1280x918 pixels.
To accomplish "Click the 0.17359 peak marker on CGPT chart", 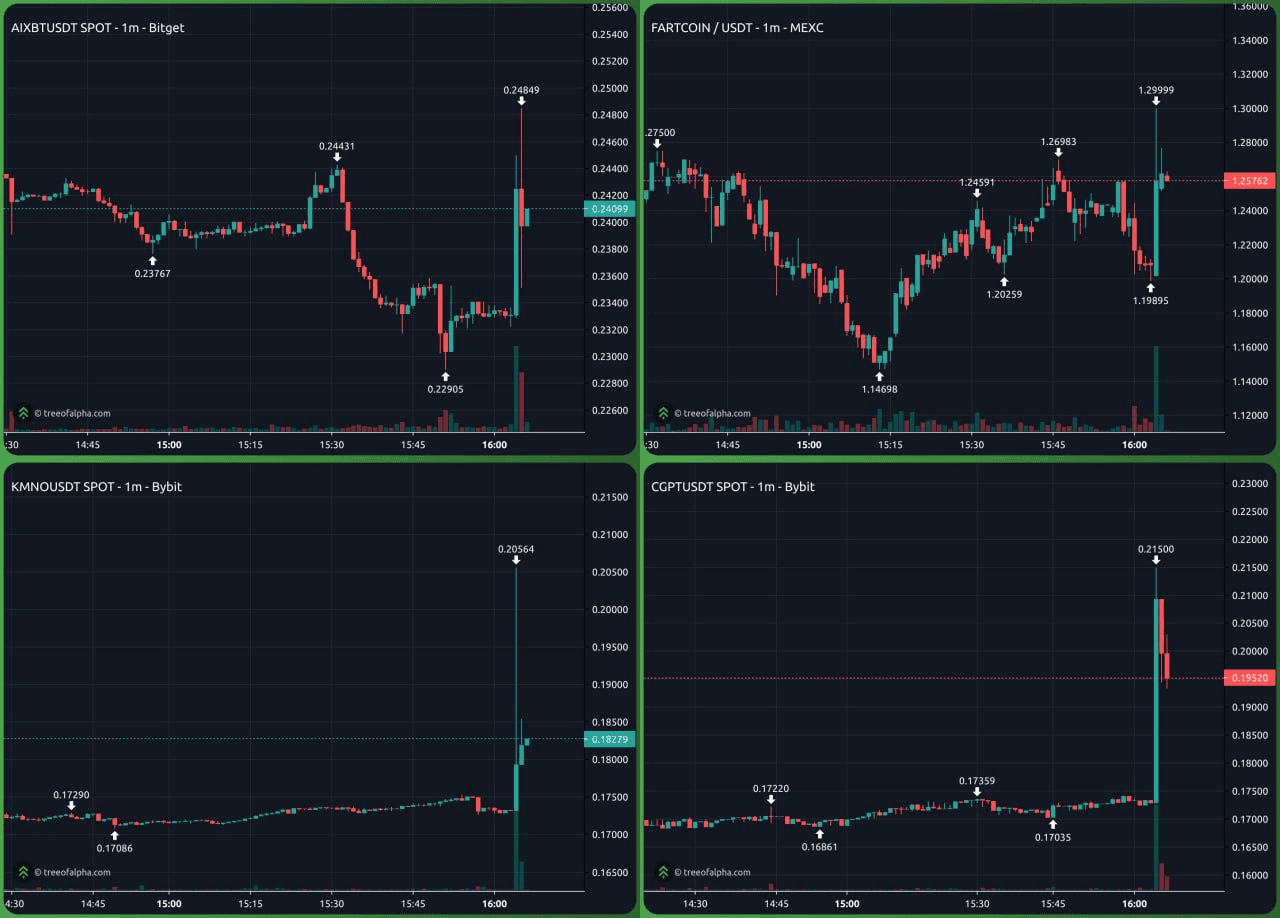I will [x=977, y=781].
